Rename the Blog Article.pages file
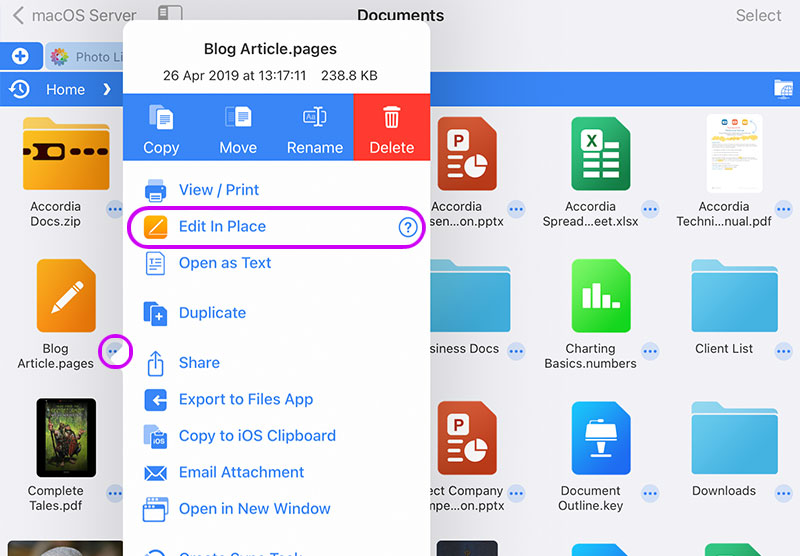 pos(315,128)
